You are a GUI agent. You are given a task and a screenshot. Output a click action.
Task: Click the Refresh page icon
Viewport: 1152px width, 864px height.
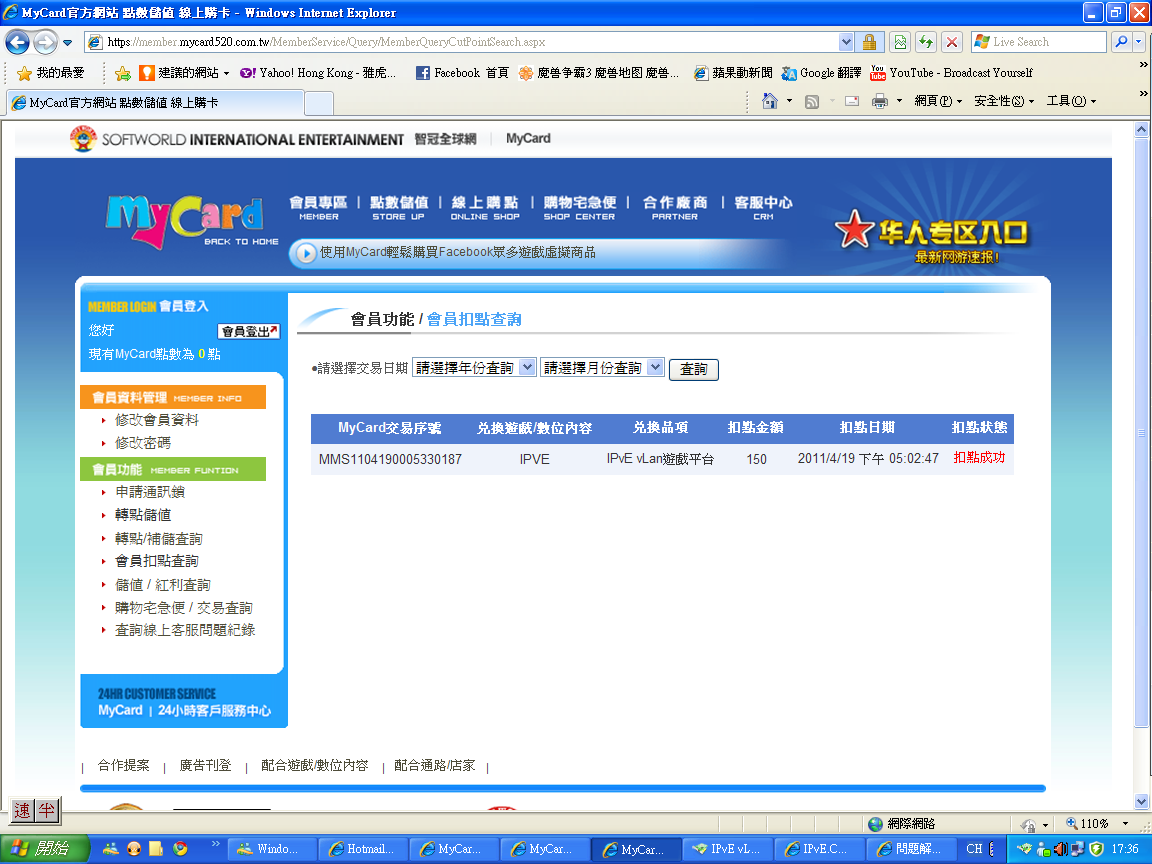[926, 42]
